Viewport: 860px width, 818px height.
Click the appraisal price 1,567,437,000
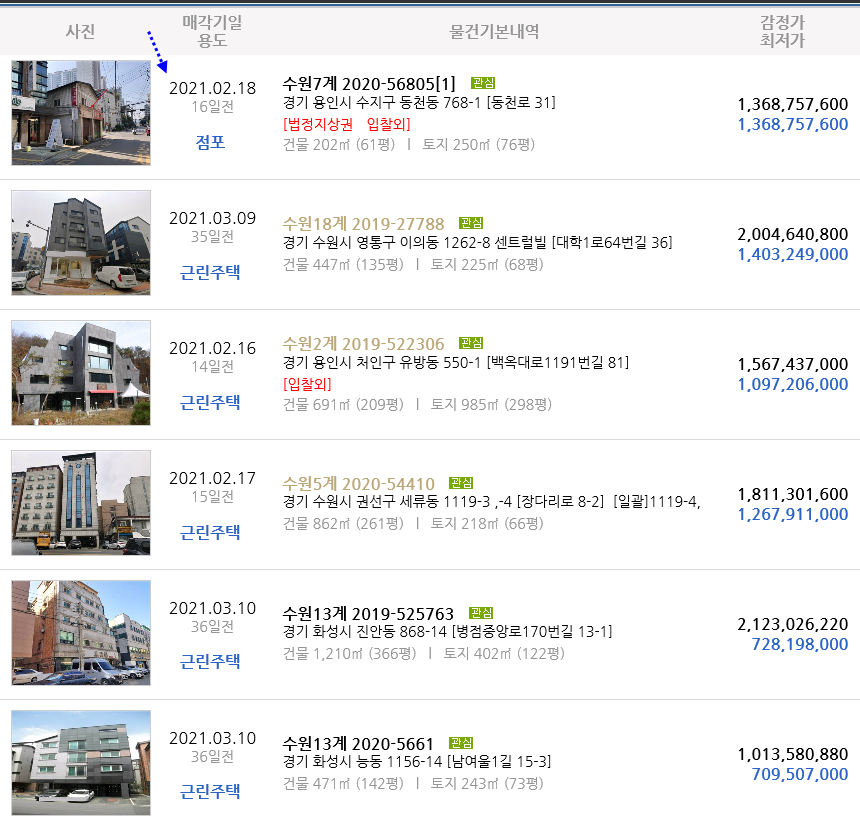point(793,364)
